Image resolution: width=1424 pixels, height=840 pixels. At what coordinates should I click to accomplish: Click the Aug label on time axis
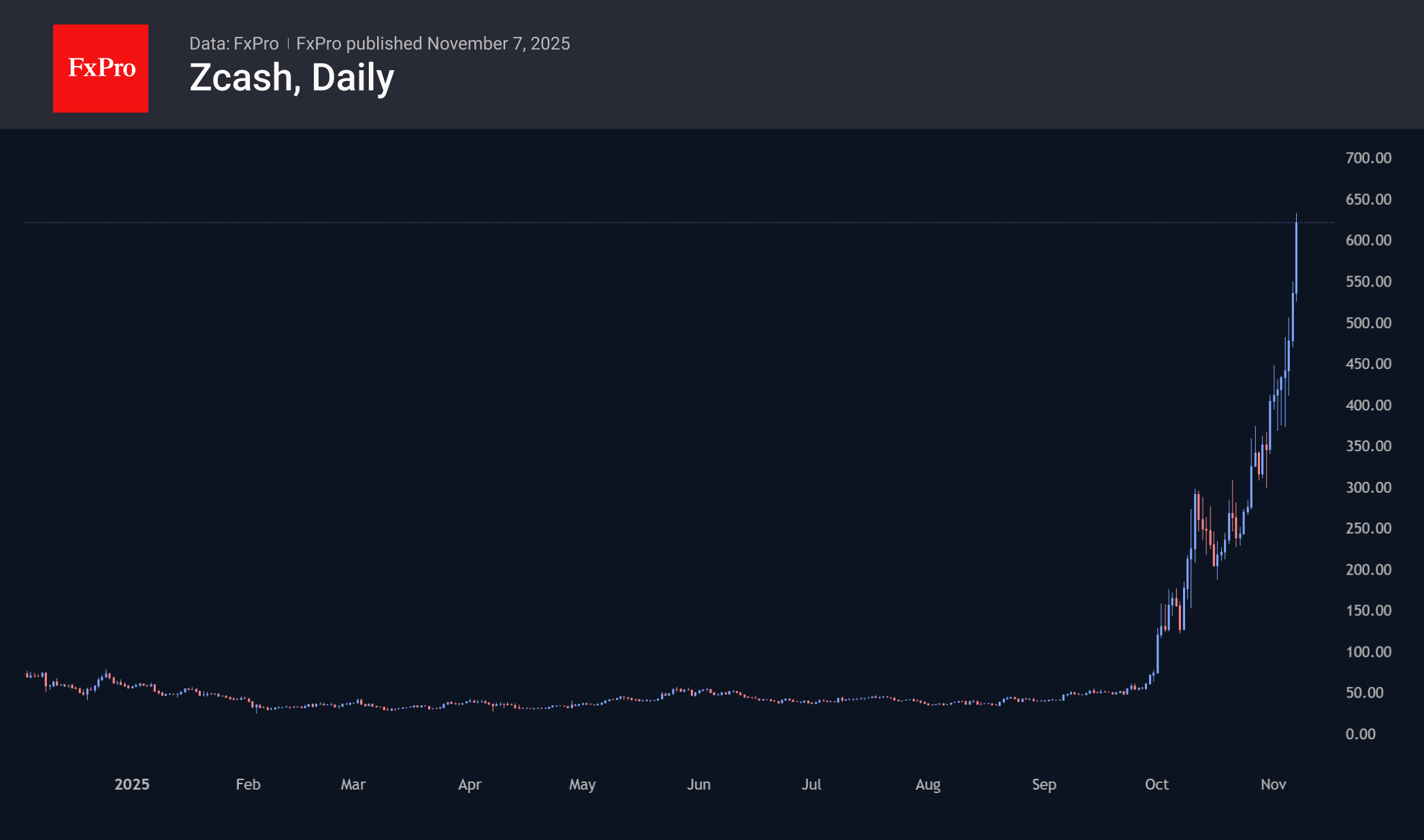coord(928,784)
